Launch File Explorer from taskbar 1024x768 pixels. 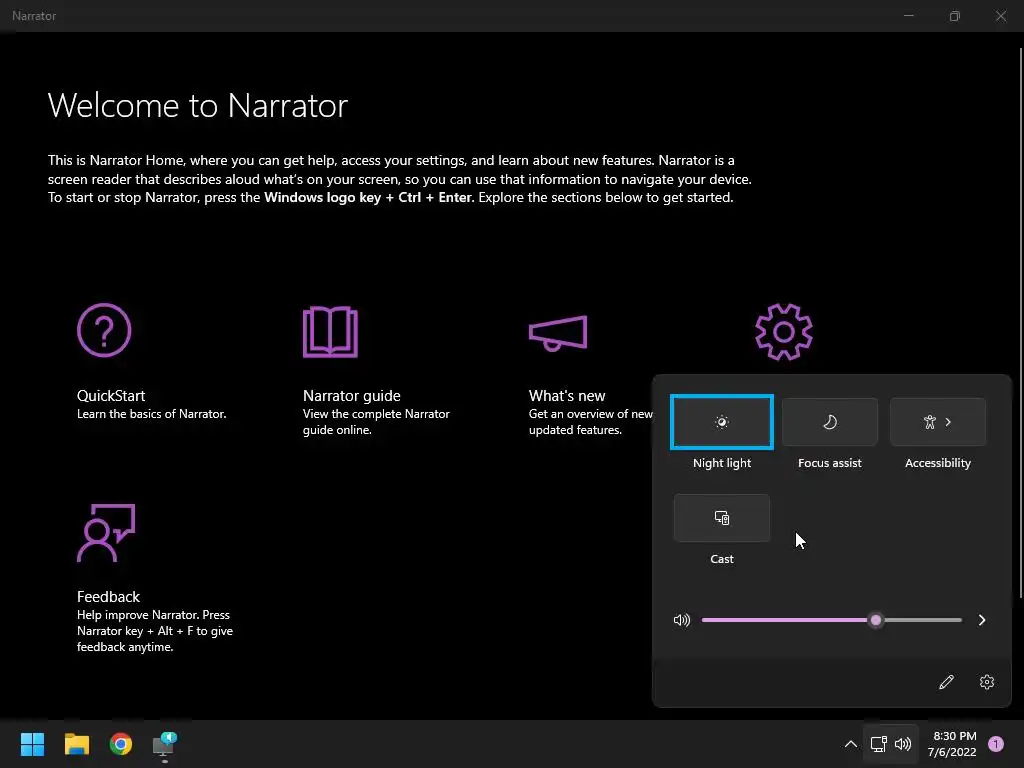click(x=76, y=744)
